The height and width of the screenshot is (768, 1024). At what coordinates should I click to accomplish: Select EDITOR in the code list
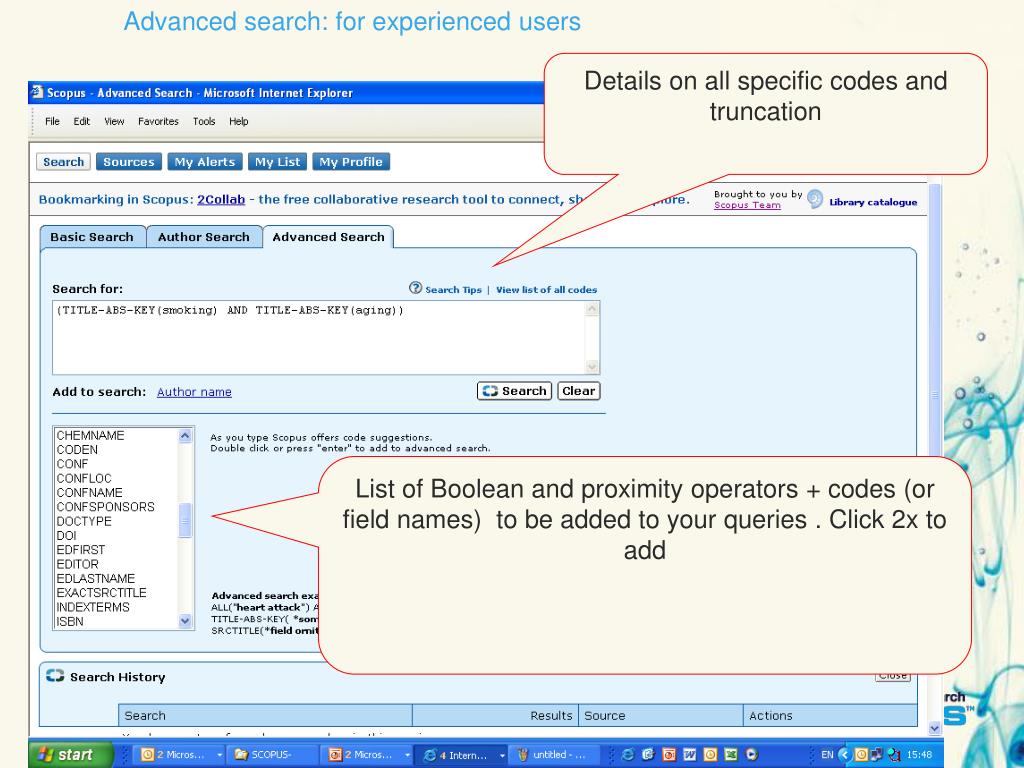[77, 564]
